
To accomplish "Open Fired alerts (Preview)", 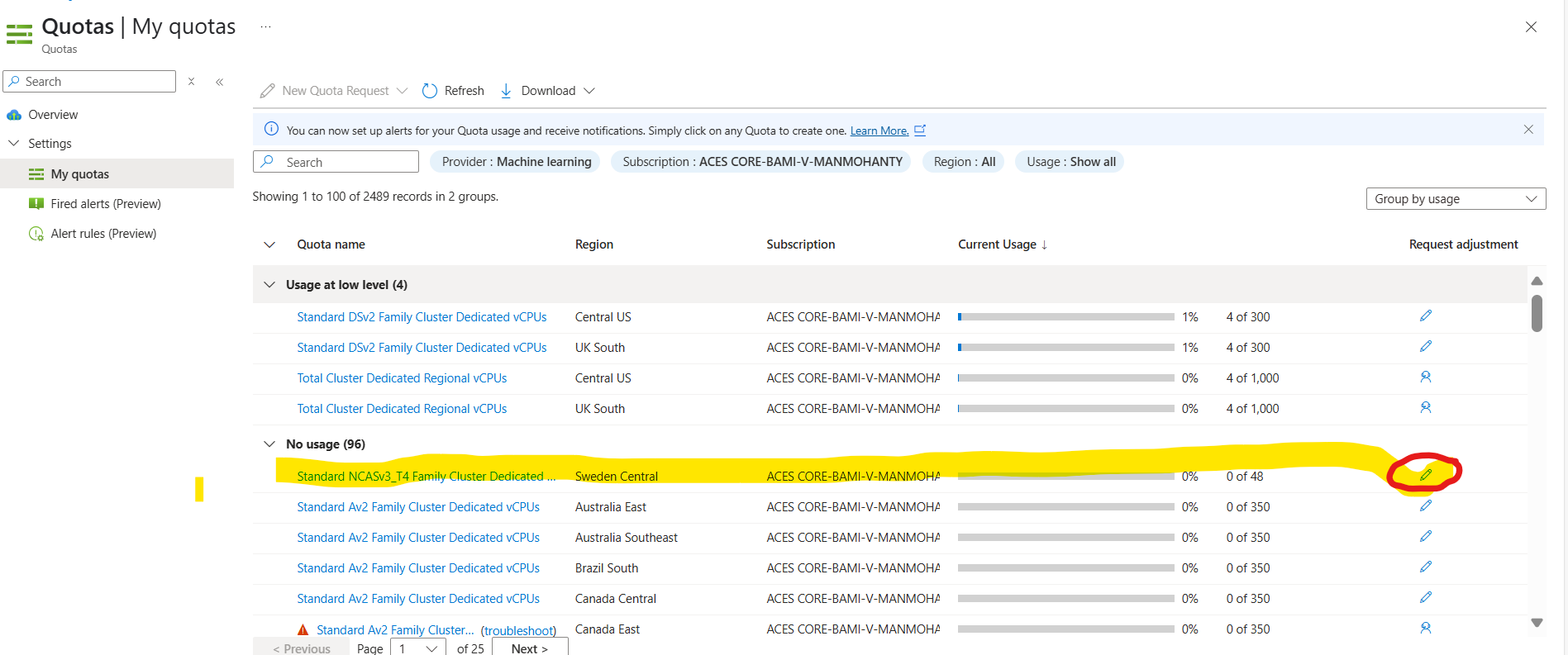I will coord(106,204).
